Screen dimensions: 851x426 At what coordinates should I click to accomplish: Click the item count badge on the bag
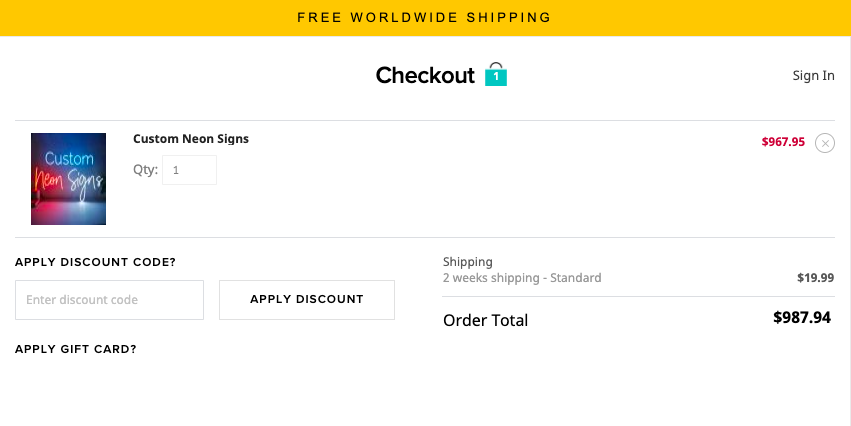[496, 77]
